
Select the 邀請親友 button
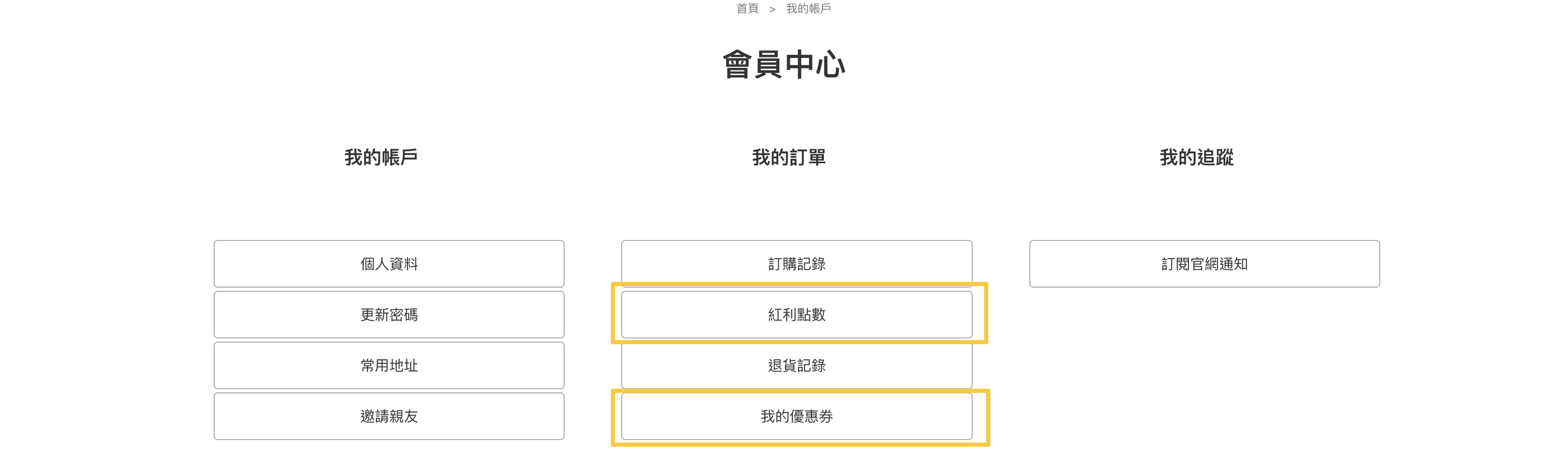pyautogui.click(x=389, y=416)
